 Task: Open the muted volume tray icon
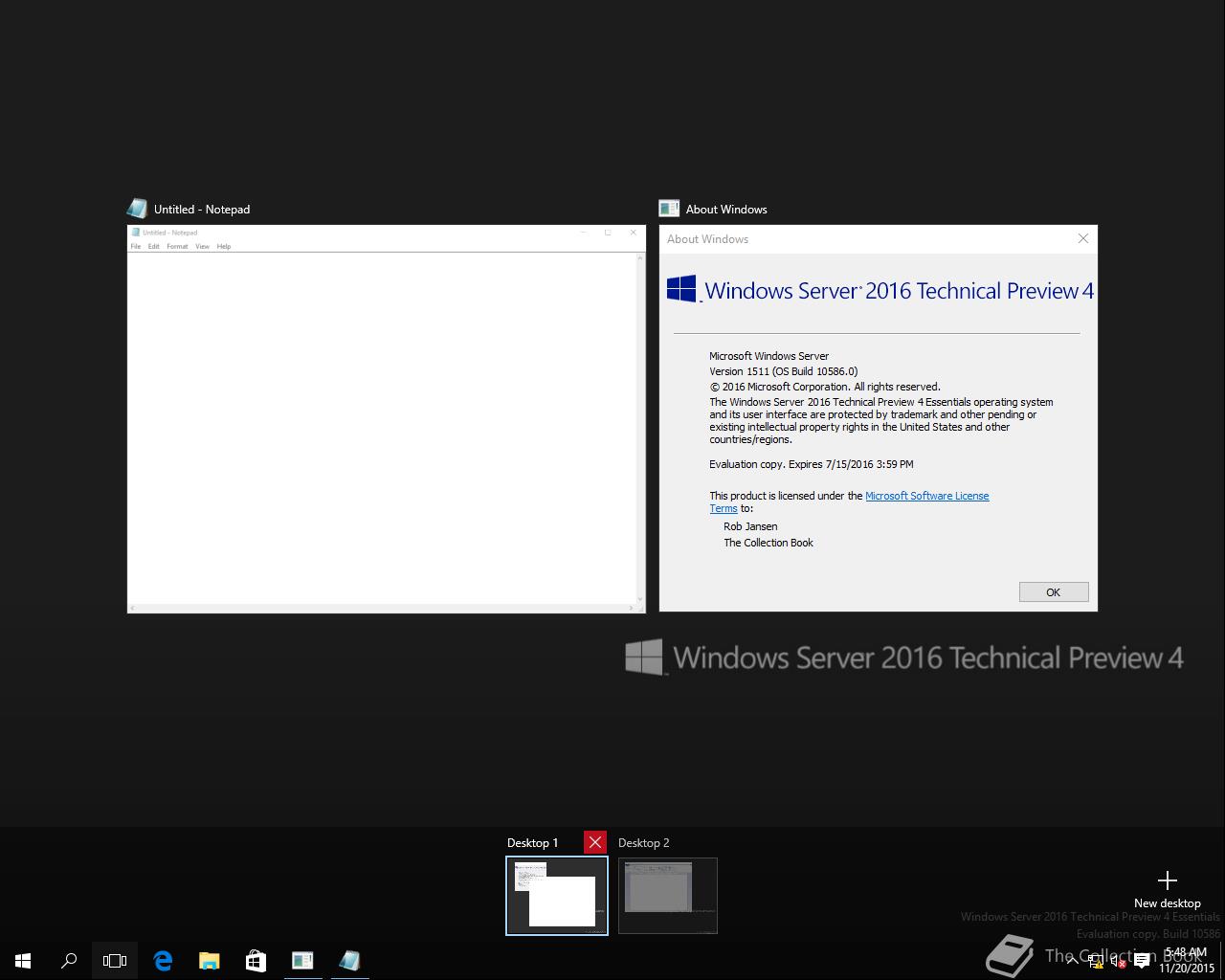coord(1118,962)
